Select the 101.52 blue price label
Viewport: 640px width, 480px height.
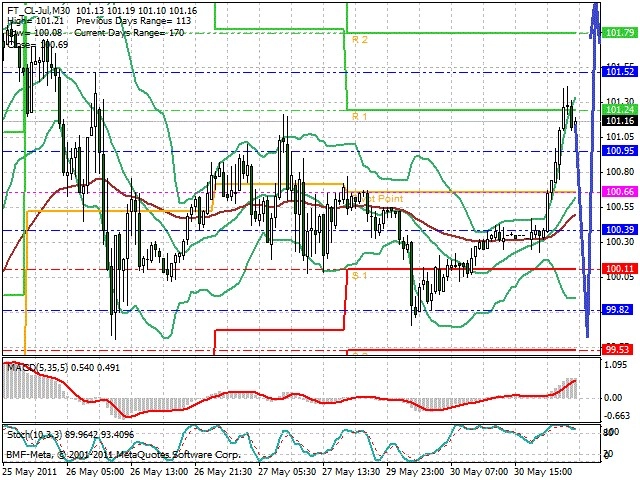(618, 72)
